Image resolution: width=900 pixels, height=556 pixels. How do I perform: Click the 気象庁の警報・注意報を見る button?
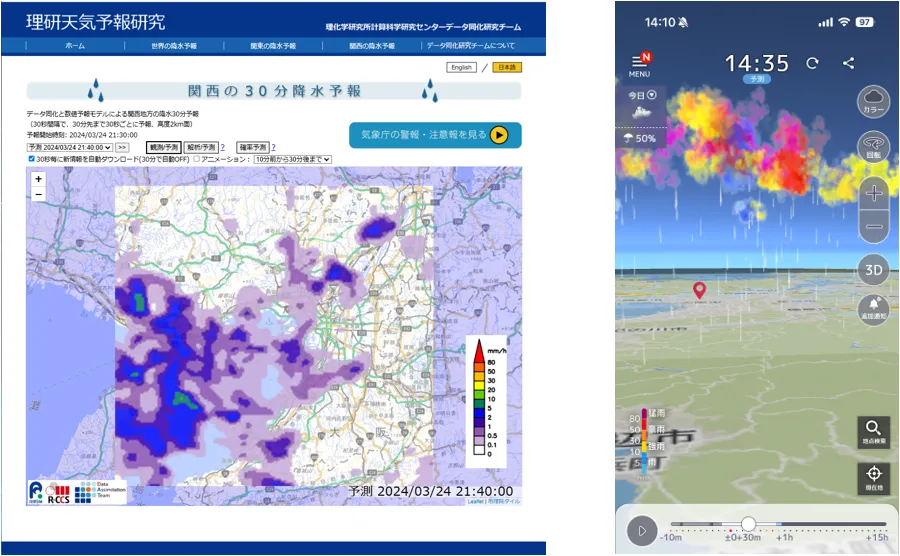[435, 135]
